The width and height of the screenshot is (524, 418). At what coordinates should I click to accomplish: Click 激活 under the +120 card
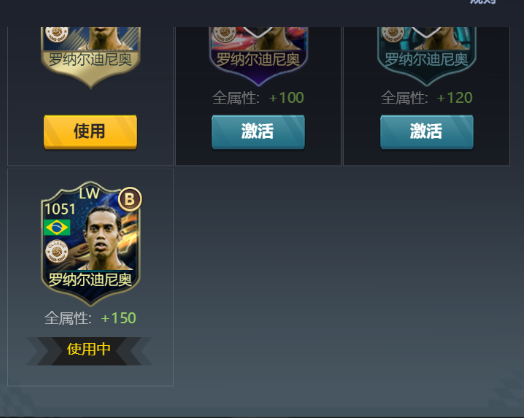[x=426, y=131]
